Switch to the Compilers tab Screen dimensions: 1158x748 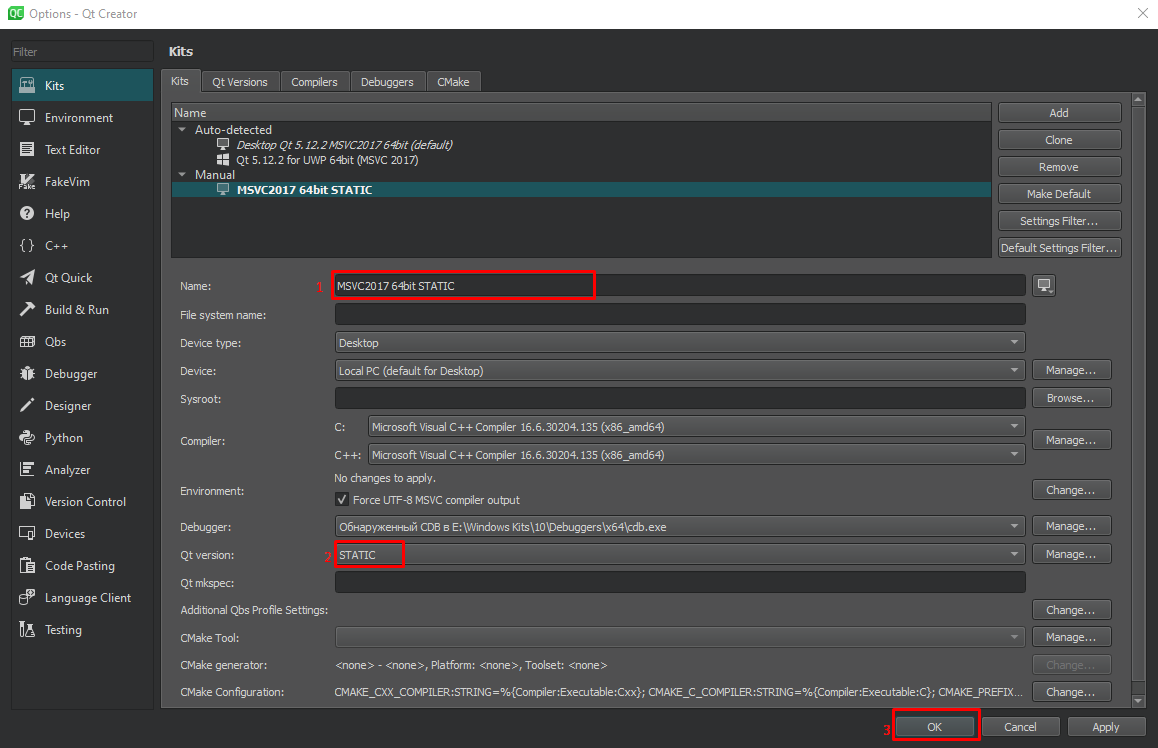pos(315,82)
